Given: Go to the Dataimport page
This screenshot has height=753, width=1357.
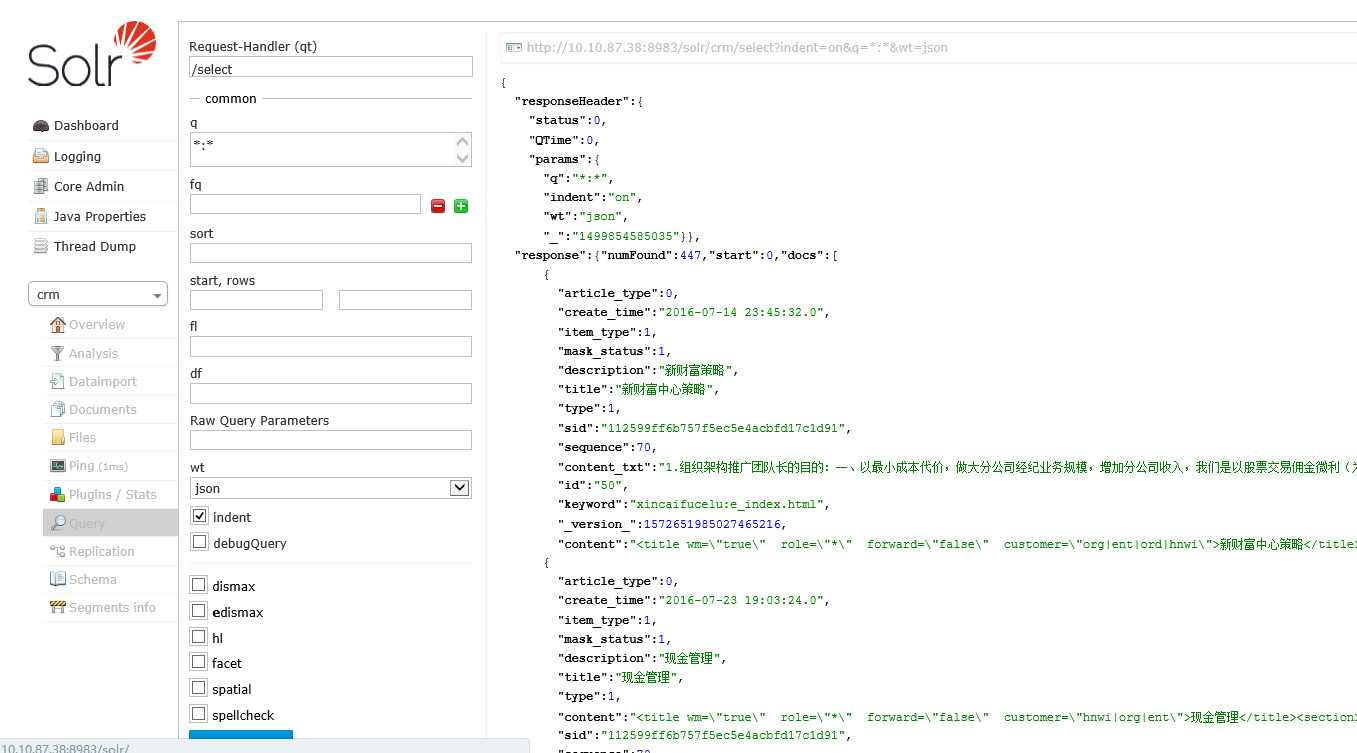Looking at the screenshot, I should click(x=103, y=381).
